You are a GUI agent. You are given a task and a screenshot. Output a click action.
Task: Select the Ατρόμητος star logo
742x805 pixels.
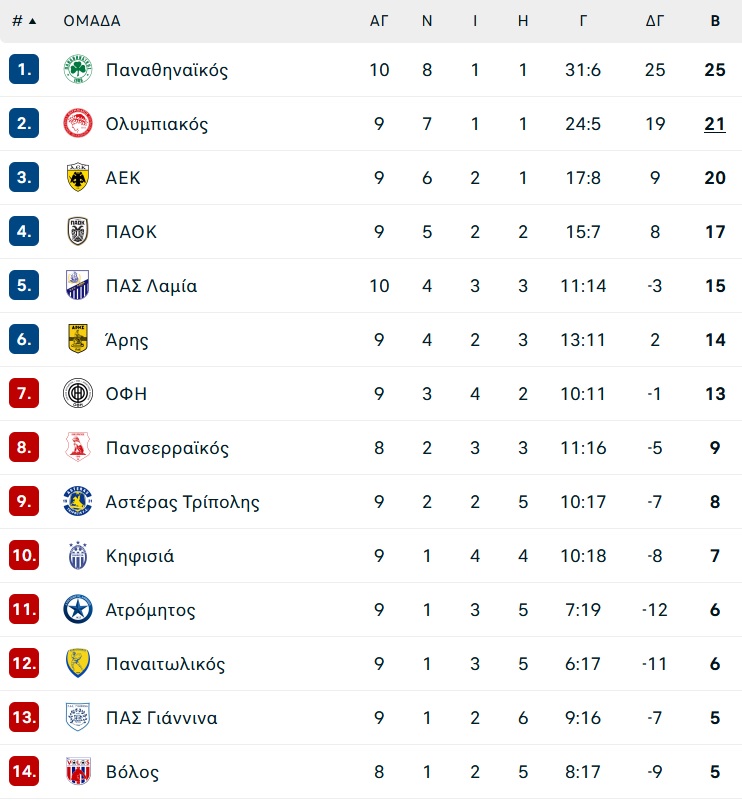click(x=78, y=609)
